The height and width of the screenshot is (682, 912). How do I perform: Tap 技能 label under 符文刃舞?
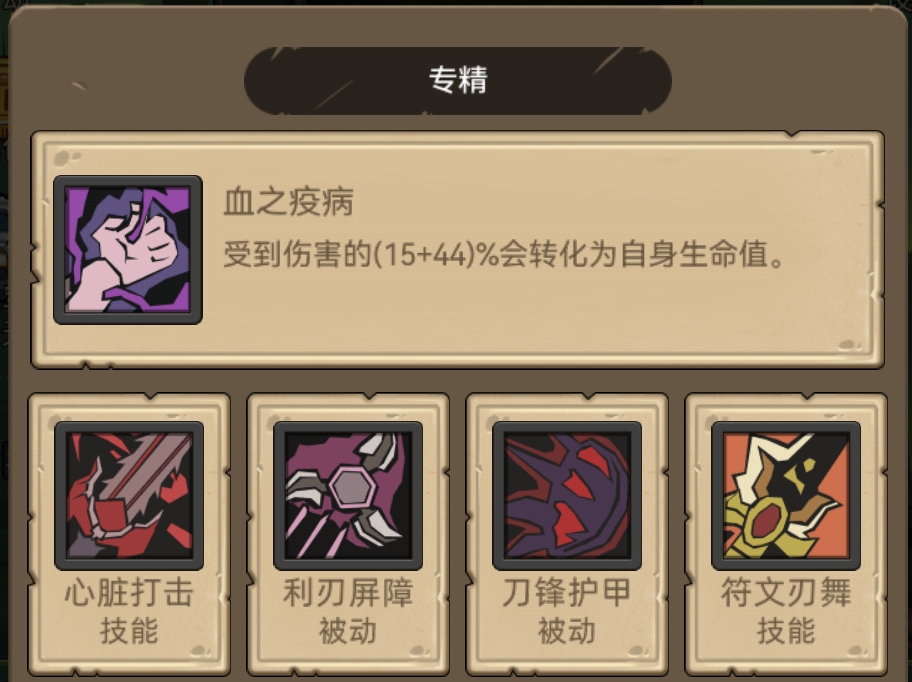786,631
